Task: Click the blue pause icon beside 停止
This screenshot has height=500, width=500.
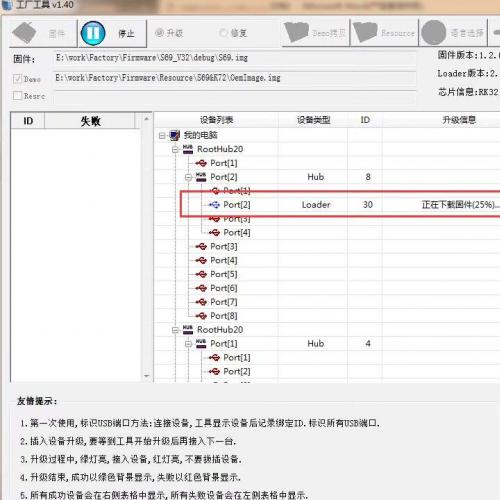Action: (x=93, y=33)
